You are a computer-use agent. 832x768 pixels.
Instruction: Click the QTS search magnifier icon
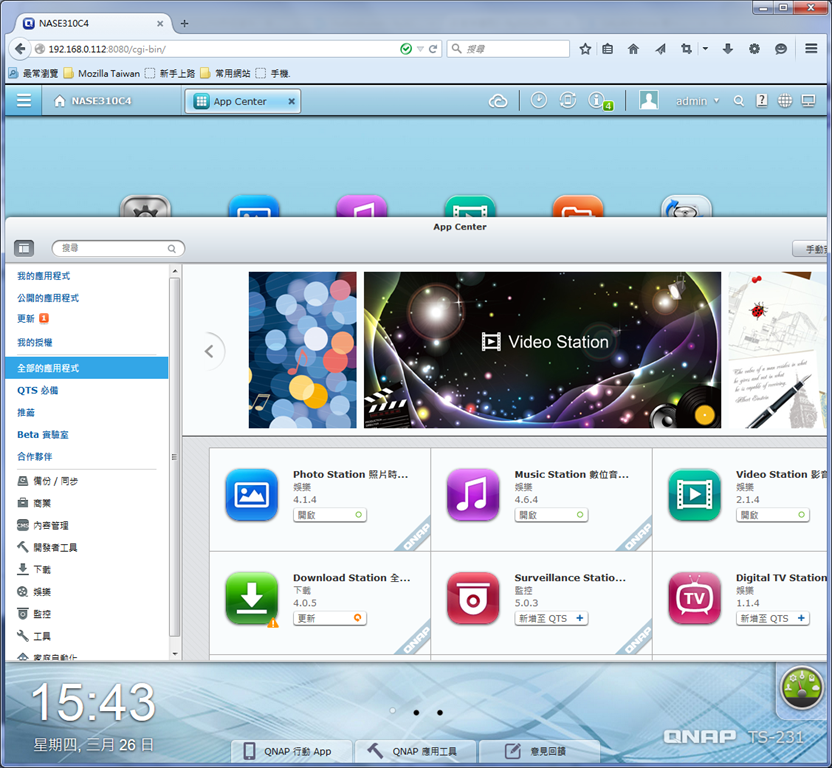pyautogui.click(x=738, y=101)
